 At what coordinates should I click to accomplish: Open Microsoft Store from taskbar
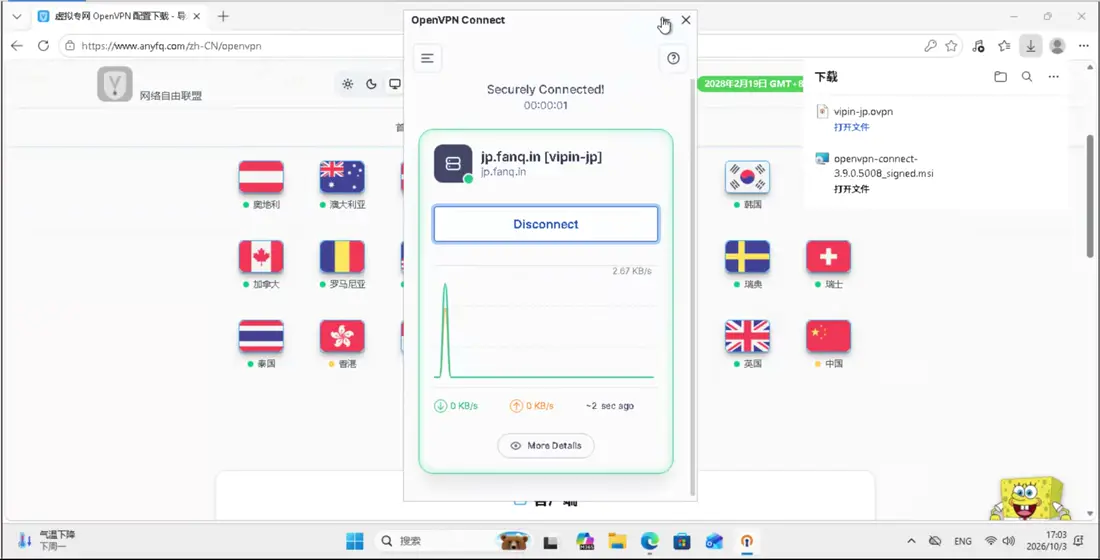point(682,541)
